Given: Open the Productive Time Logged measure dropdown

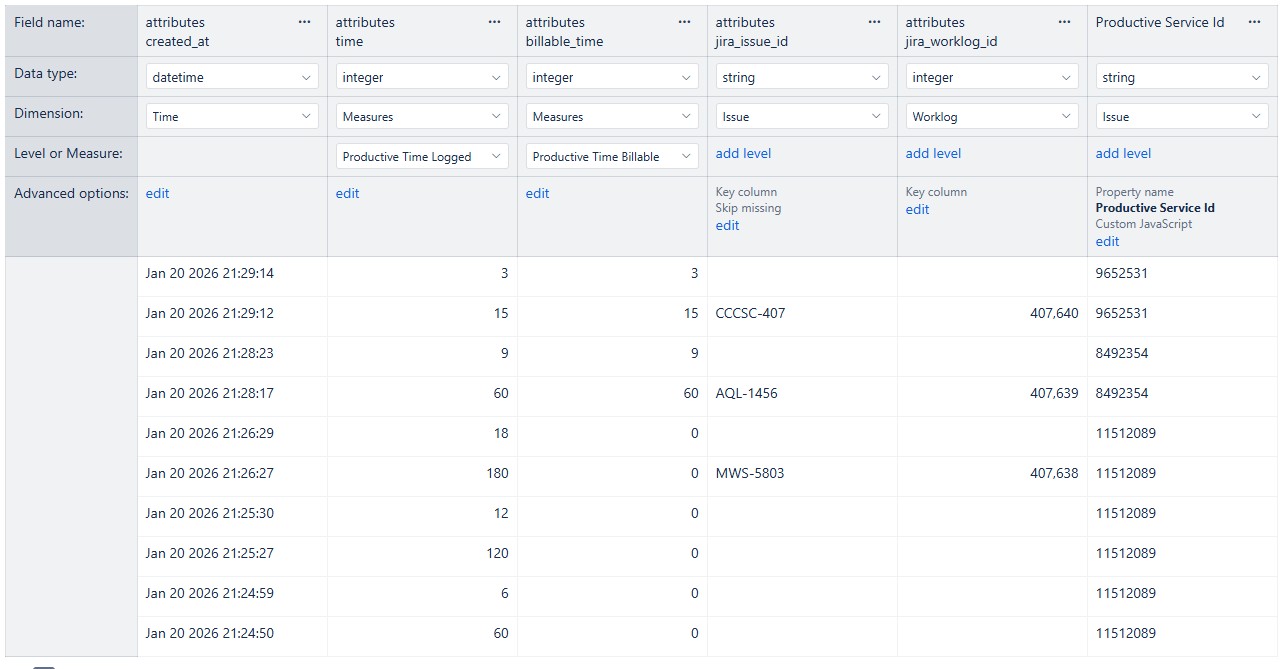Looking at the screenshot, I should [x=422, y=157].
